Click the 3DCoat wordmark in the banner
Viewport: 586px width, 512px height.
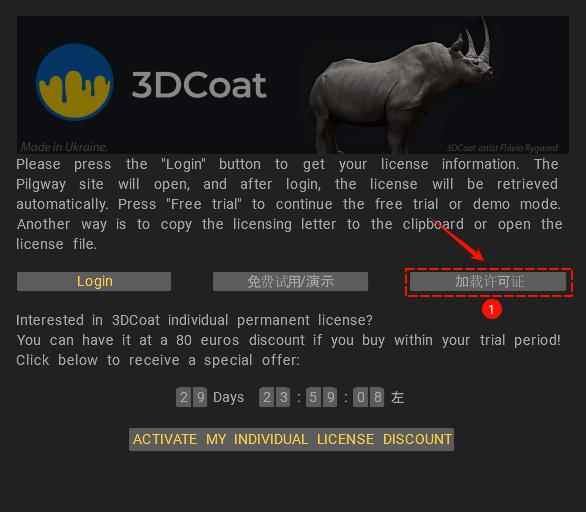pos(199,86)
